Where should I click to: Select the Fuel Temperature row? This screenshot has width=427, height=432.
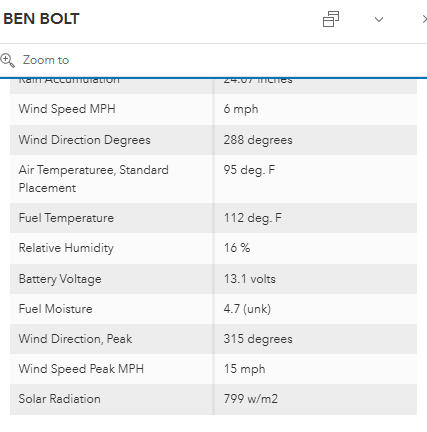213,218
